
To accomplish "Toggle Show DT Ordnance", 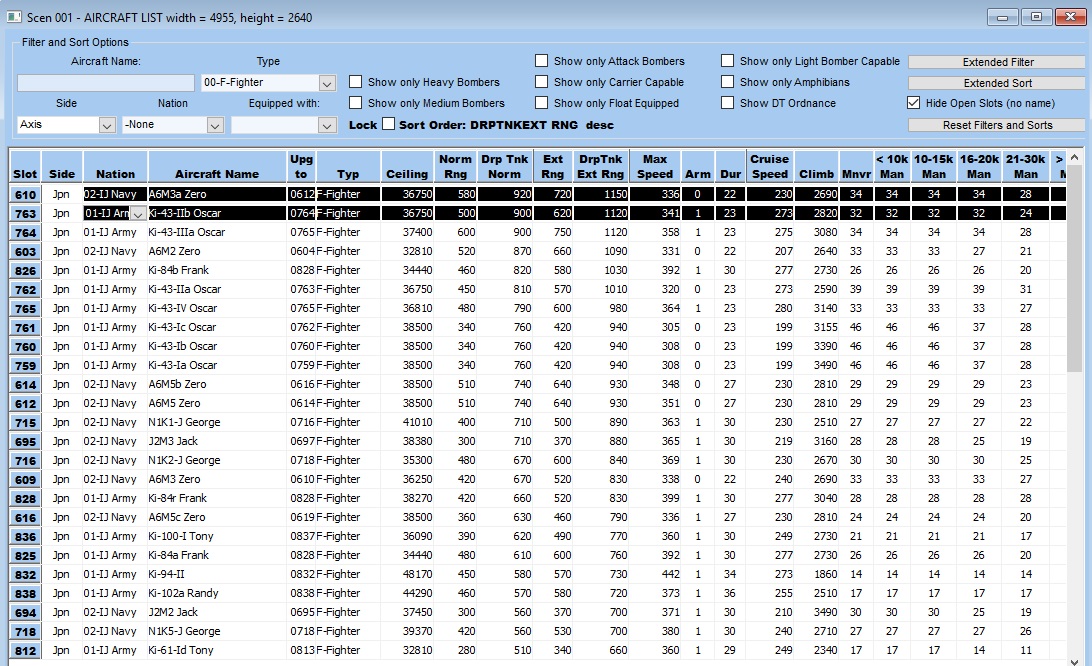I will pos(727,103).
